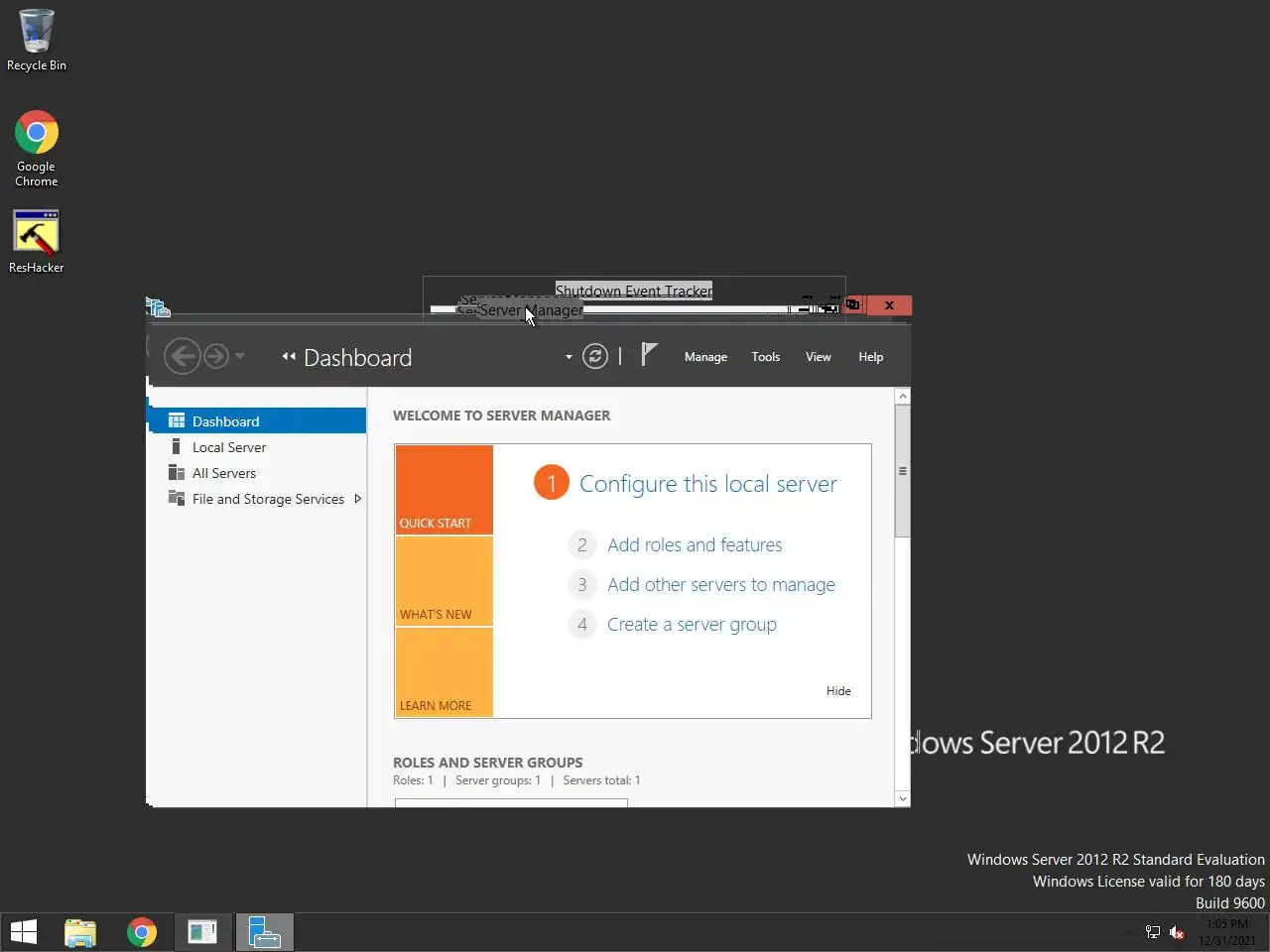
Task: Open File Explorer from the taskbar
Action: tap(80, 932)
